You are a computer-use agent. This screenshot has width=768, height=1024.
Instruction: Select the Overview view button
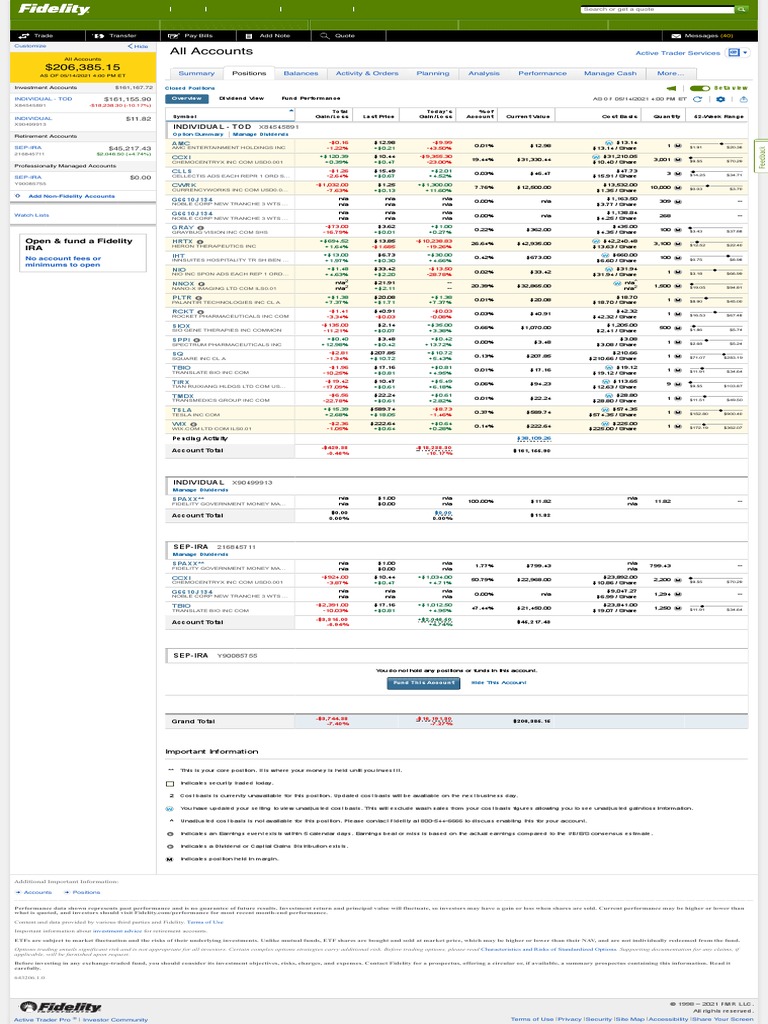coord(187,99)
